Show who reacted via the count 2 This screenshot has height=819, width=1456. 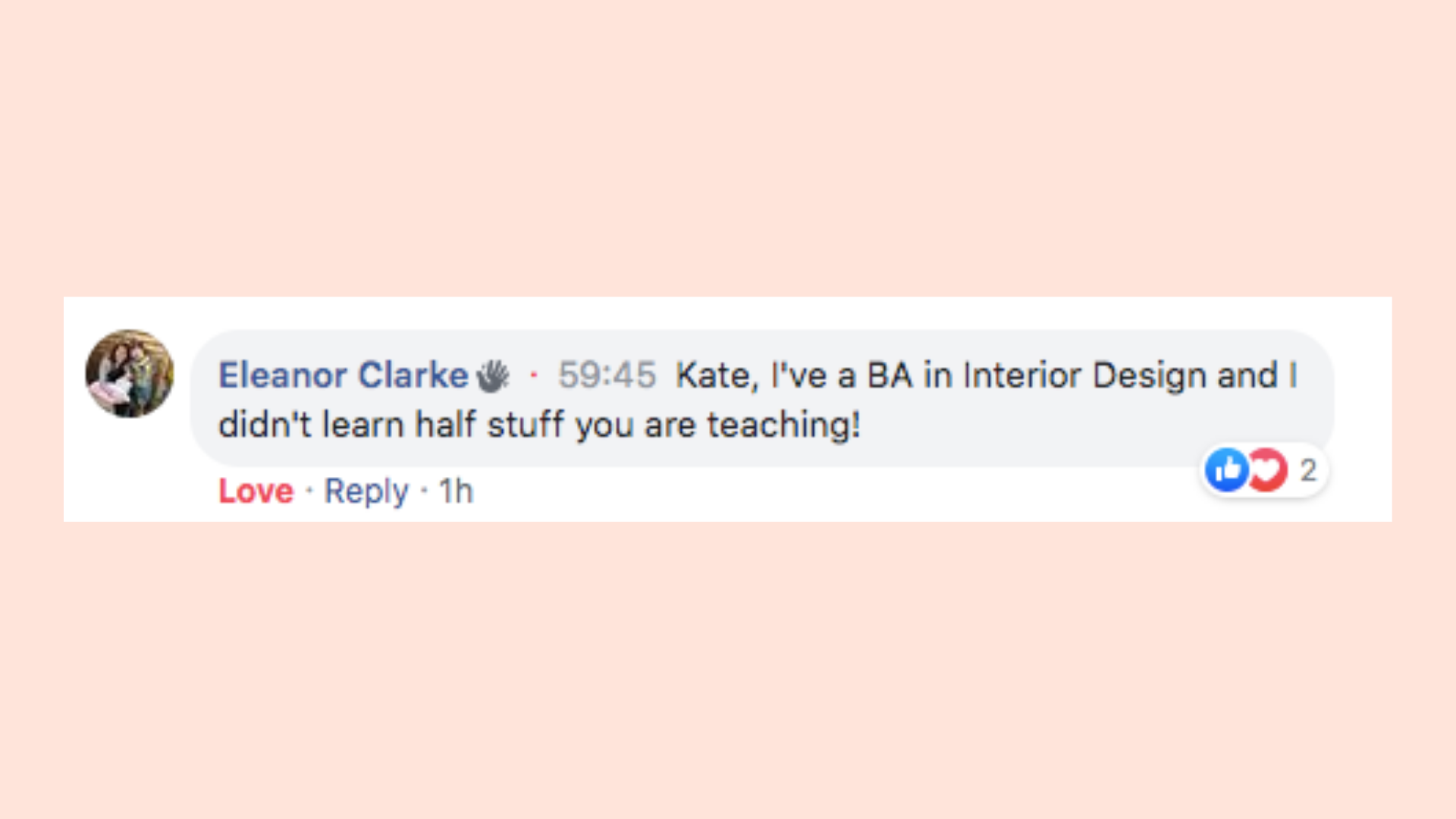point(1308,470)
